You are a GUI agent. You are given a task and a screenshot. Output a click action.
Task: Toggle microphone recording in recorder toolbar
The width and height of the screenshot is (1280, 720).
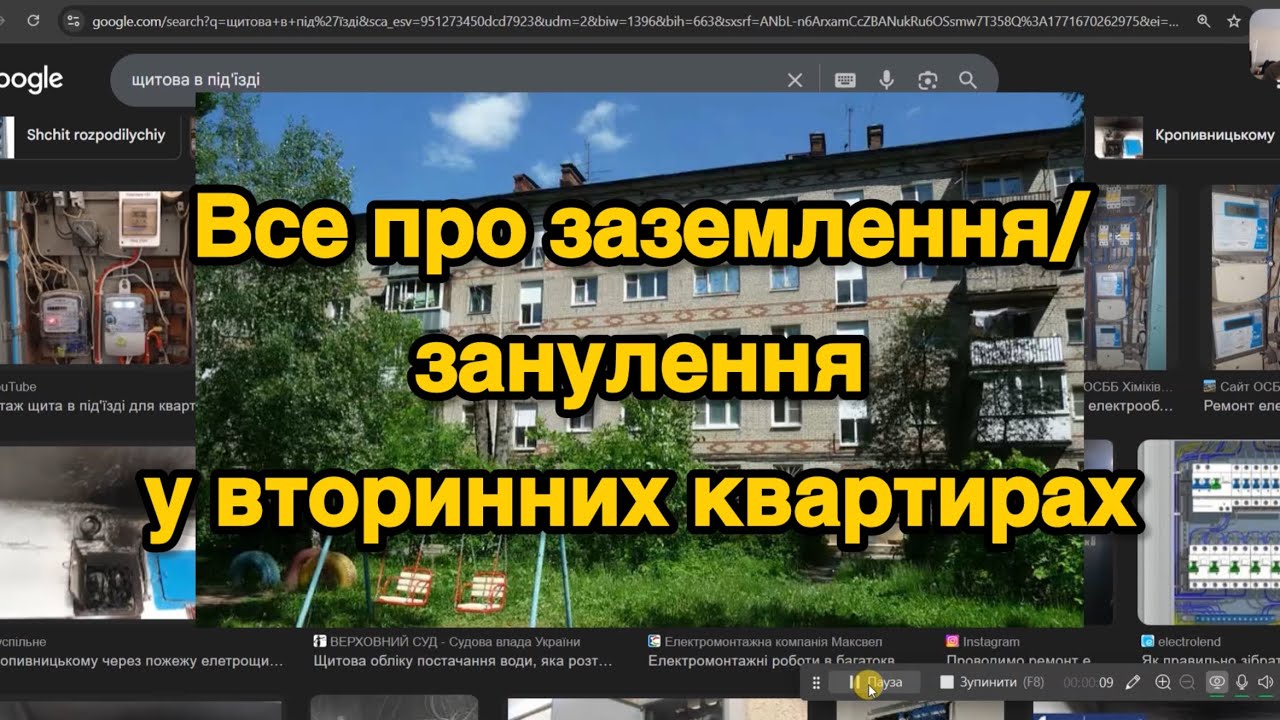(1242, 682)
